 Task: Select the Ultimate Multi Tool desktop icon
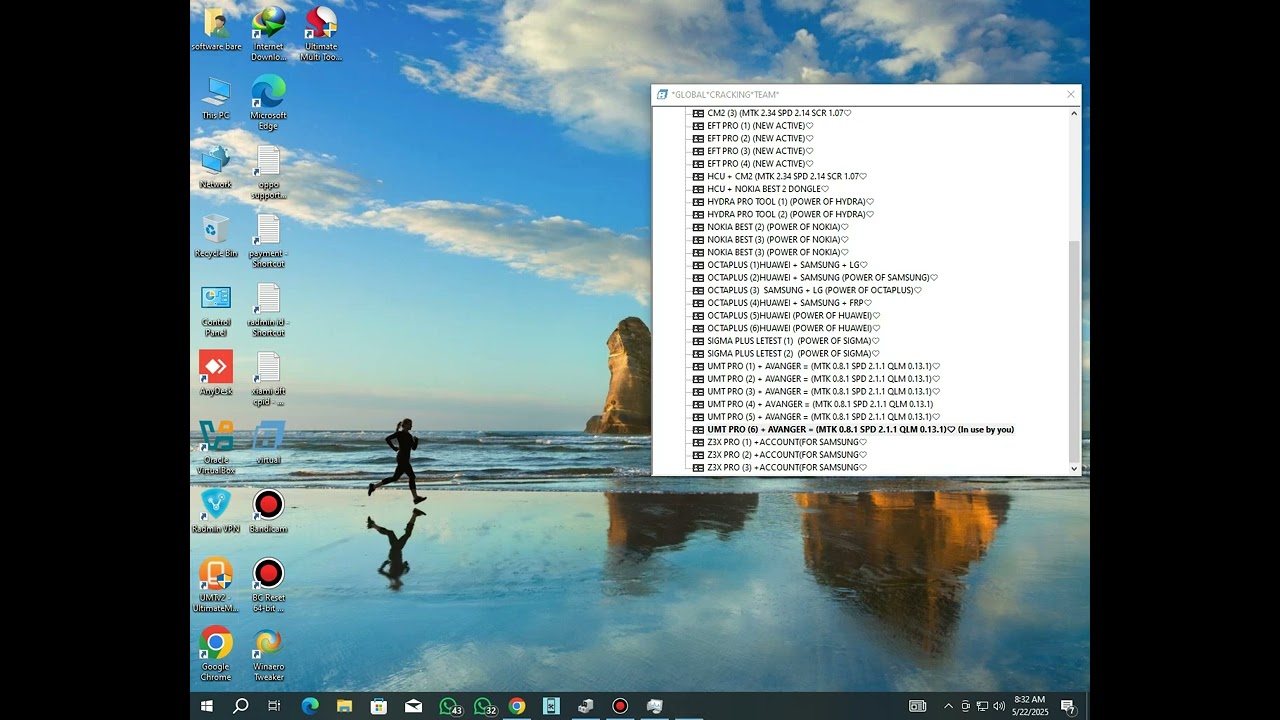coord(321,33)
